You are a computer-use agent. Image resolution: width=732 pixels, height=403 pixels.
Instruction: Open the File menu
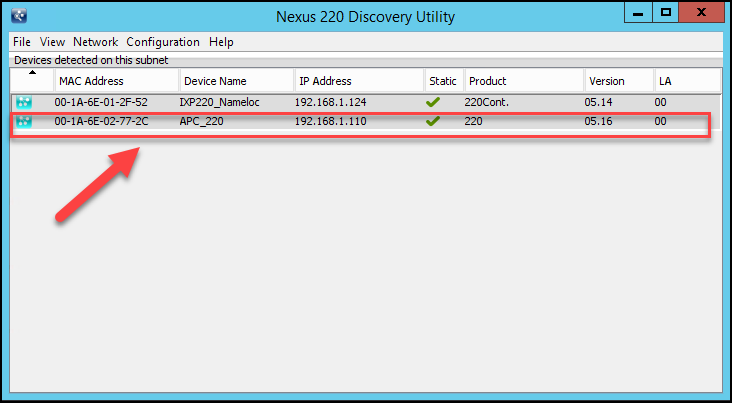click(x=21, y=42)
